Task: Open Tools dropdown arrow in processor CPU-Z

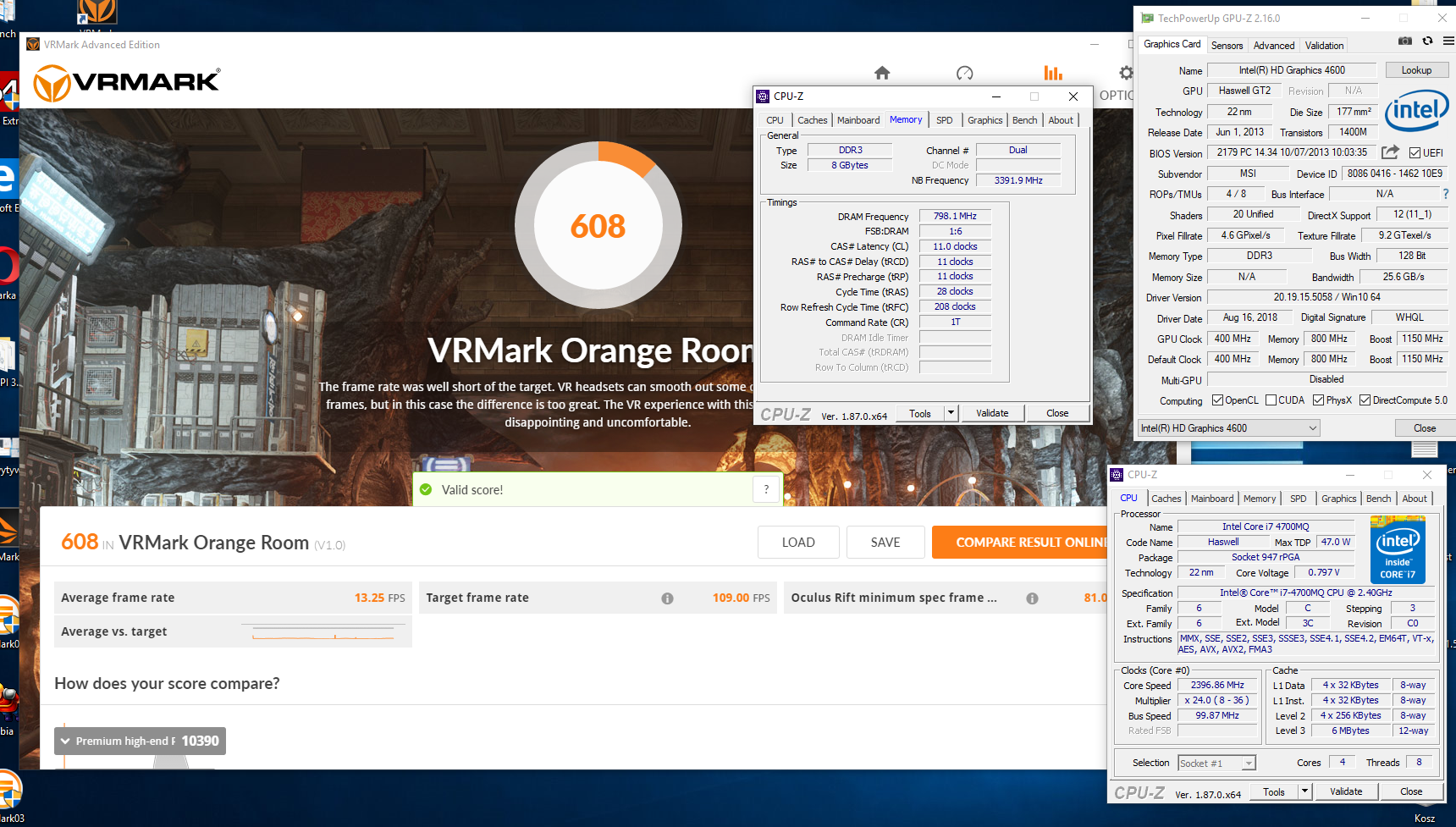Action: 1304,791
